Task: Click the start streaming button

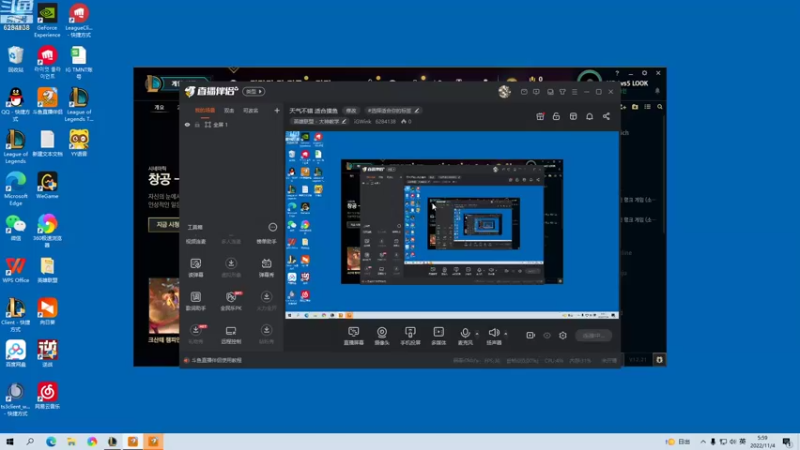Action: pyautogui.click(x=593, y=335)
